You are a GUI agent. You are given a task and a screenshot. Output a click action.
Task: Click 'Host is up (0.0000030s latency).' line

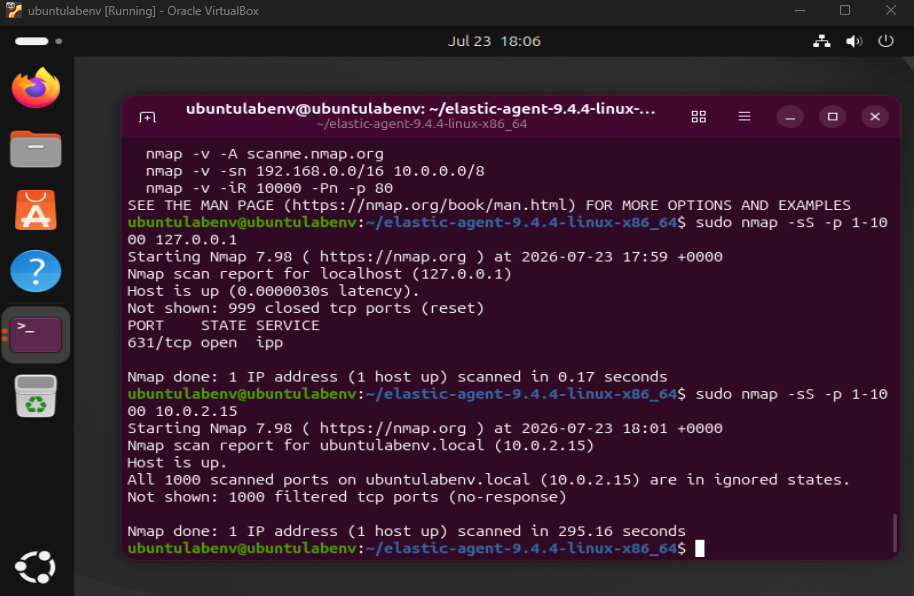tap(273, 291)
